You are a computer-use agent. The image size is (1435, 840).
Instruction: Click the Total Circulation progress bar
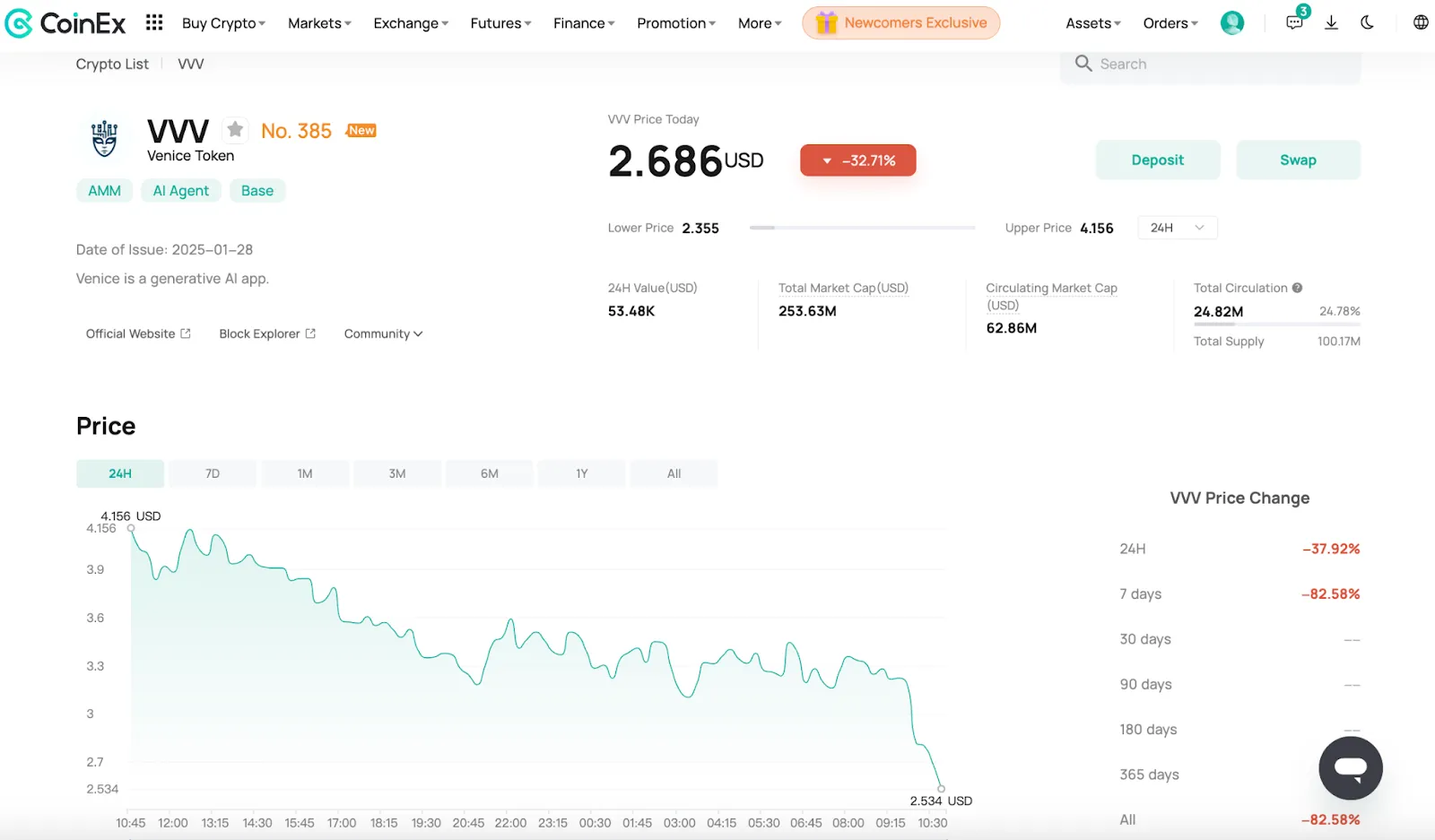pyautogui.click(x=1277, y=324)
